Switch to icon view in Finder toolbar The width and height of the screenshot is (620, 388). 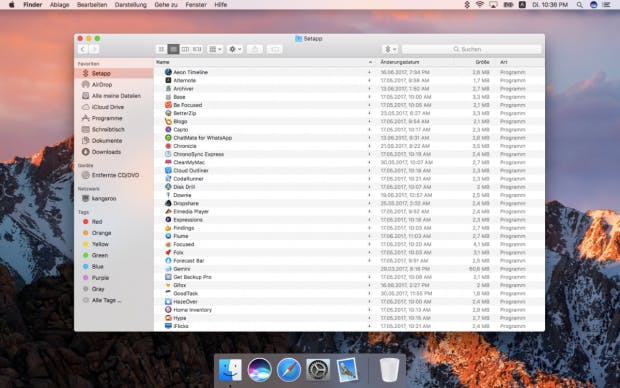[x=161, y=49]
